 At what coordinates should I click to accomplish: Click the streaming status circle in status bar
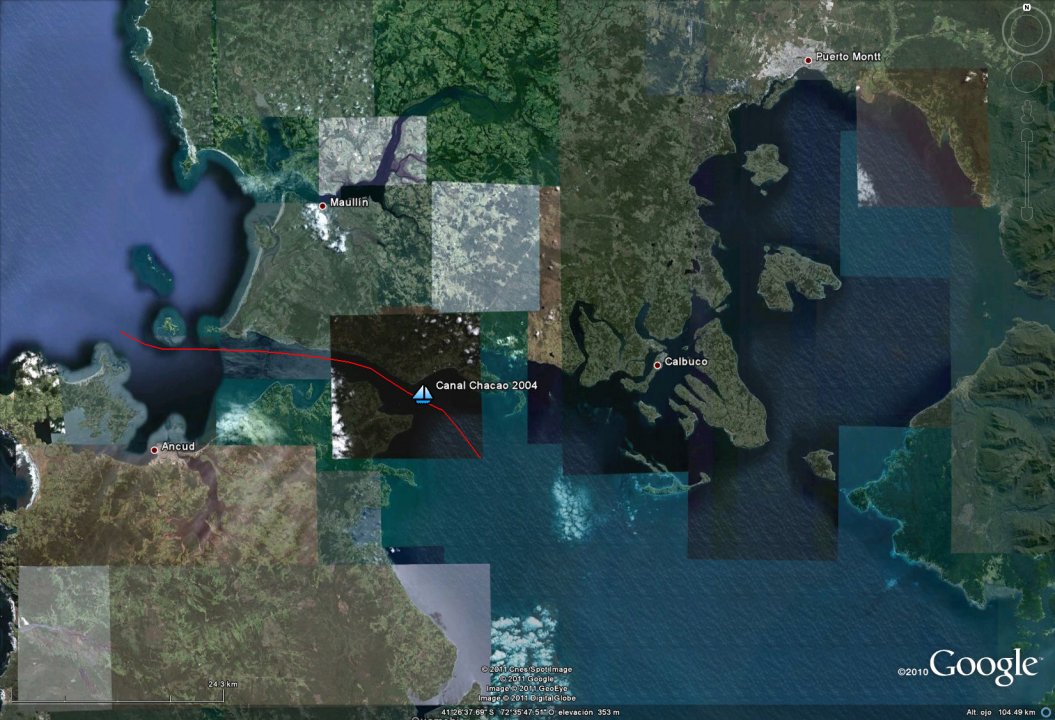click(1046, 712)
